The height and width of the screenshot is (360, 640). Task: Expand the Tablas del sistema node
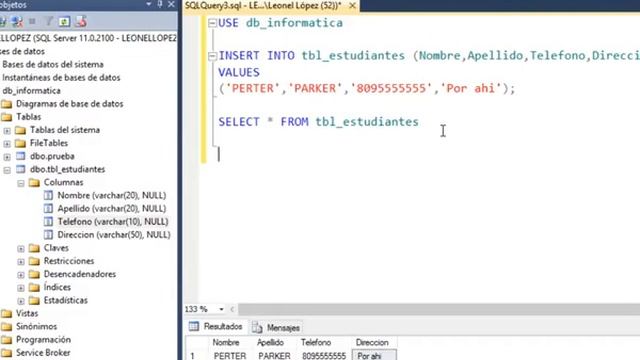tap(7, 131)
